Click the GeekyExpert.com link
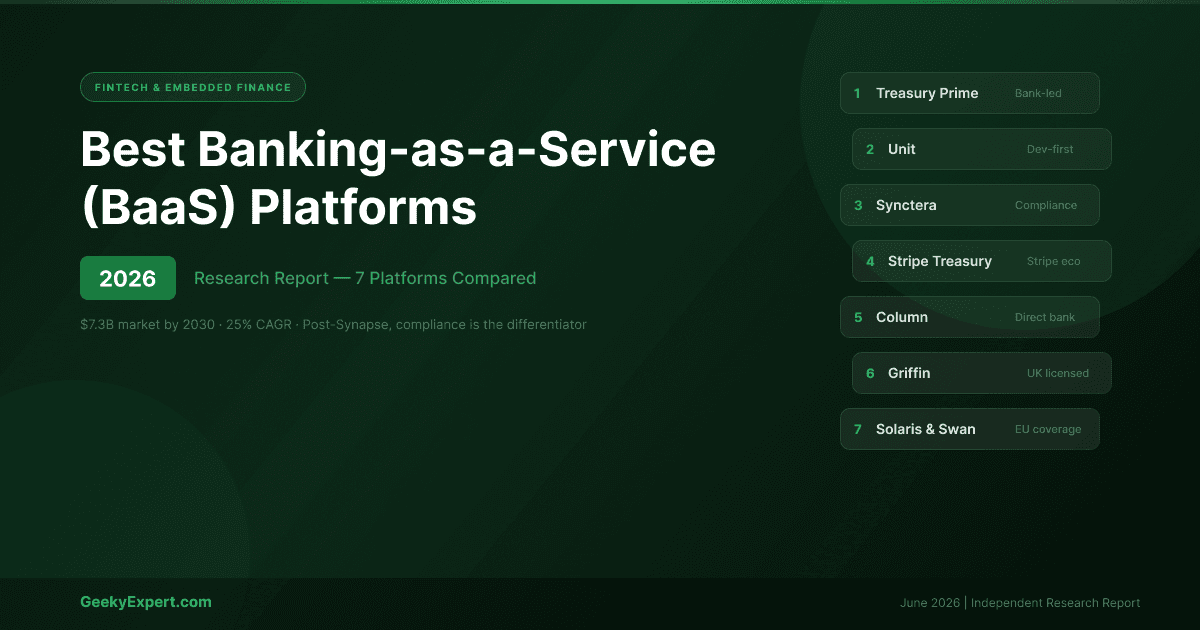Screen dimensions: 1200x630 click(x=146, y=602)
